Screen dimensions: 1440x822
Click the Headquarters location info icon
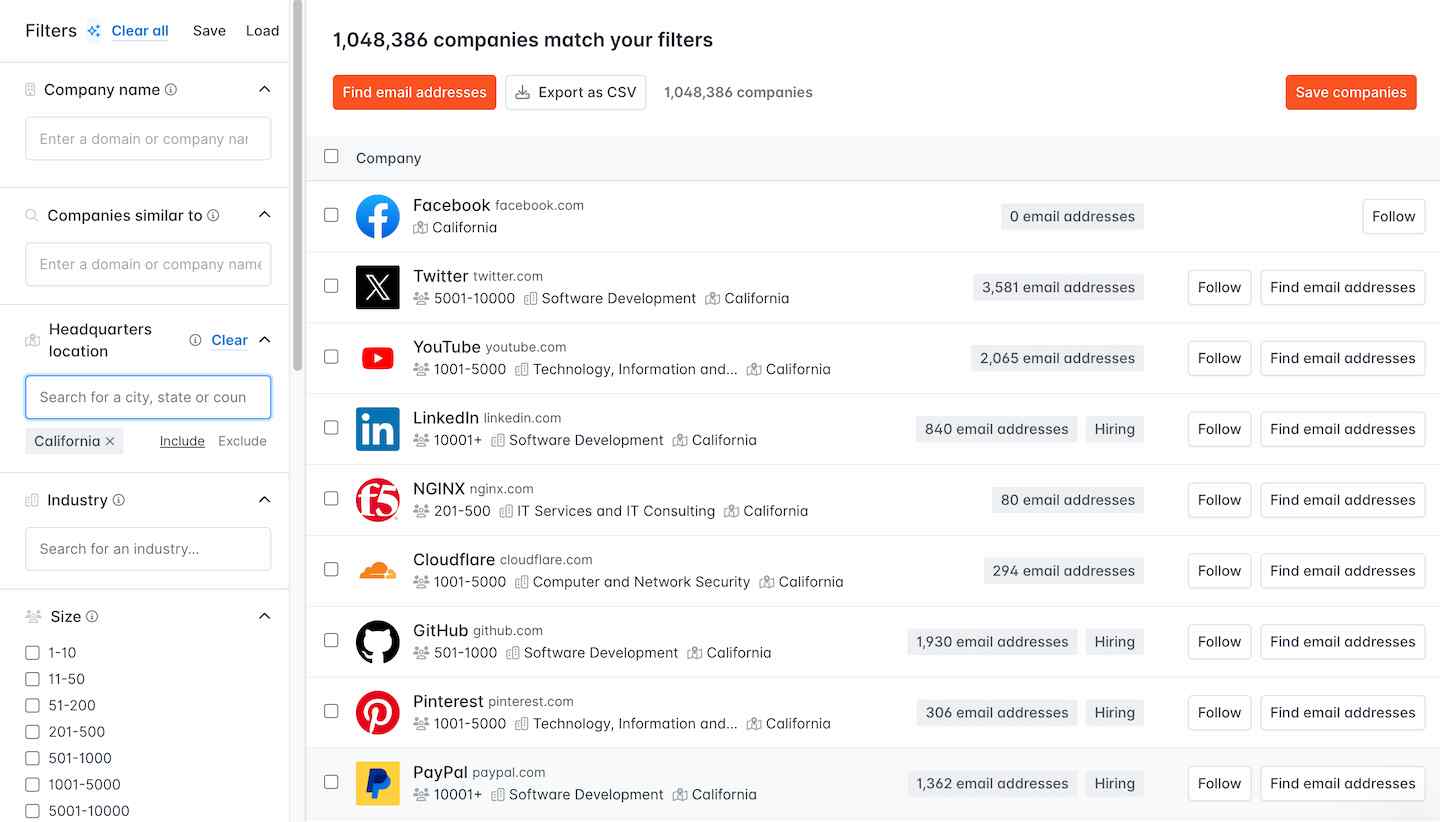[195, 340]
